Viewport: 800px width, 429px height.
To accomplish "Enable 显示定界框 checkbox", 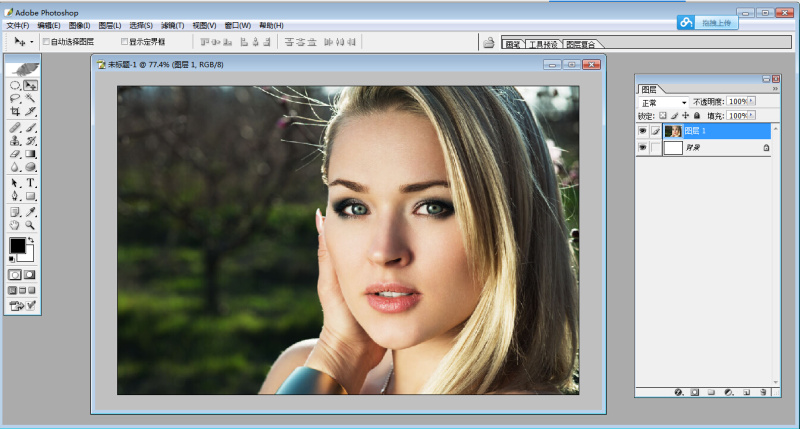I will [x=124, y=41].
